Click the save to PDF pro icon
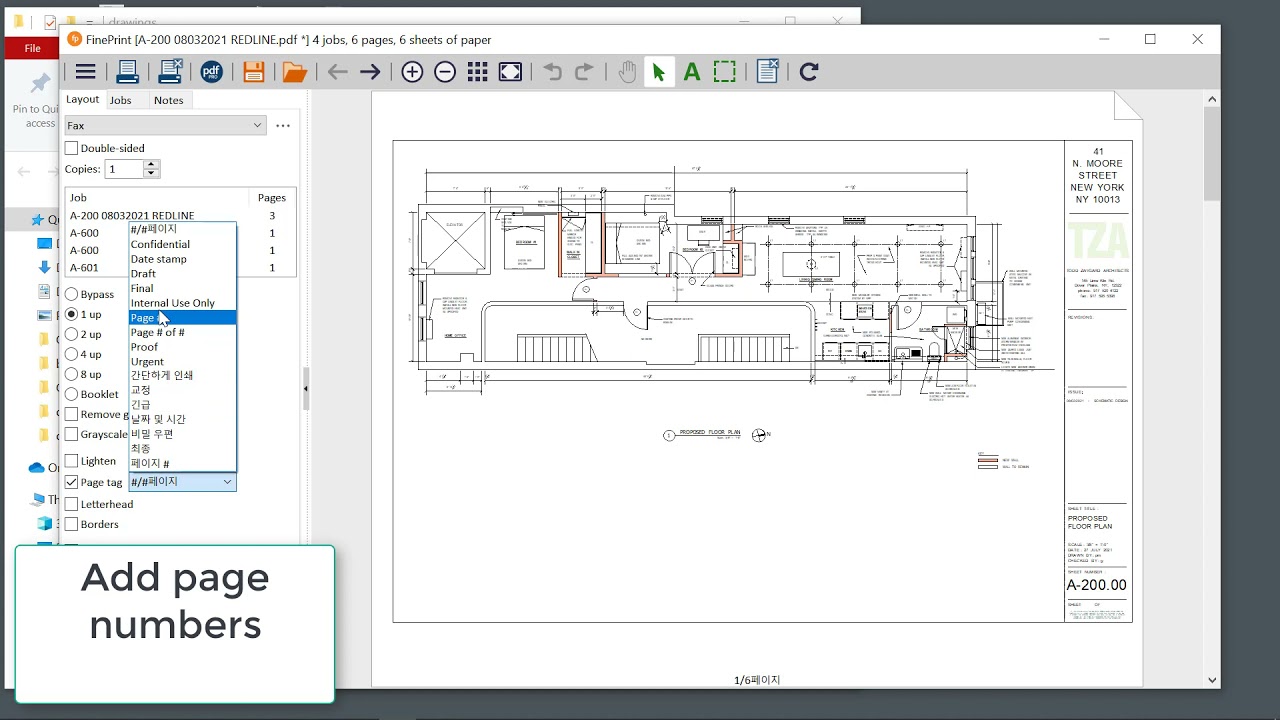 211,71
